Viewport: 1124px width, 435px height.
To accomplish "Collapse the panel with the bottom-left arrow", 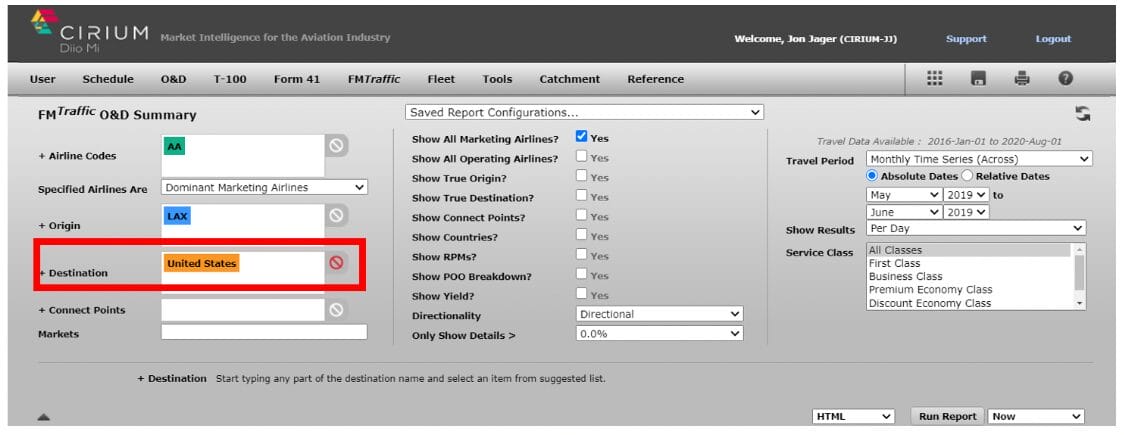I will (x=44, y=418).
